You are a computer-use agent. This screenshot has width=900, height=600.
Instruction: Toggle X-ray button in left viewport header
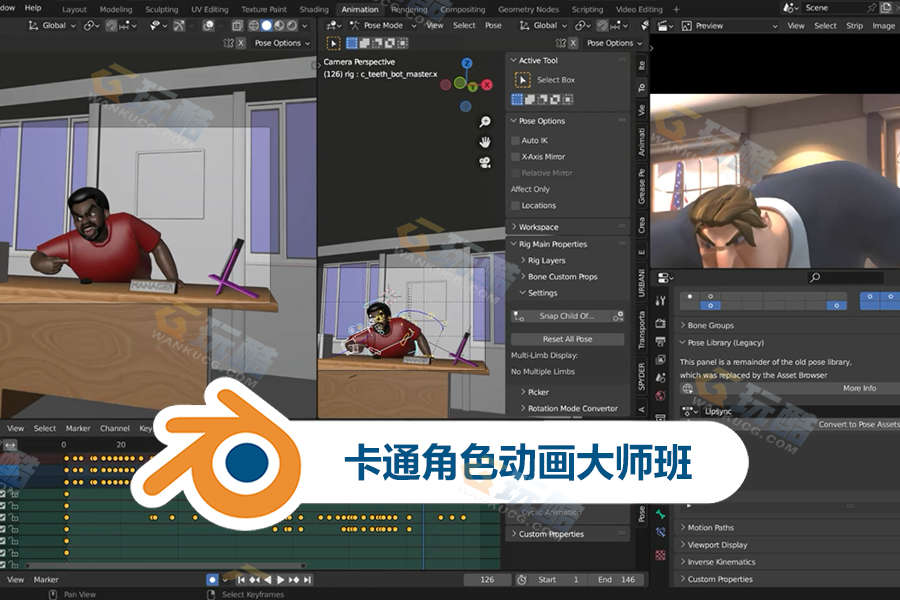(x=237, y=26)
